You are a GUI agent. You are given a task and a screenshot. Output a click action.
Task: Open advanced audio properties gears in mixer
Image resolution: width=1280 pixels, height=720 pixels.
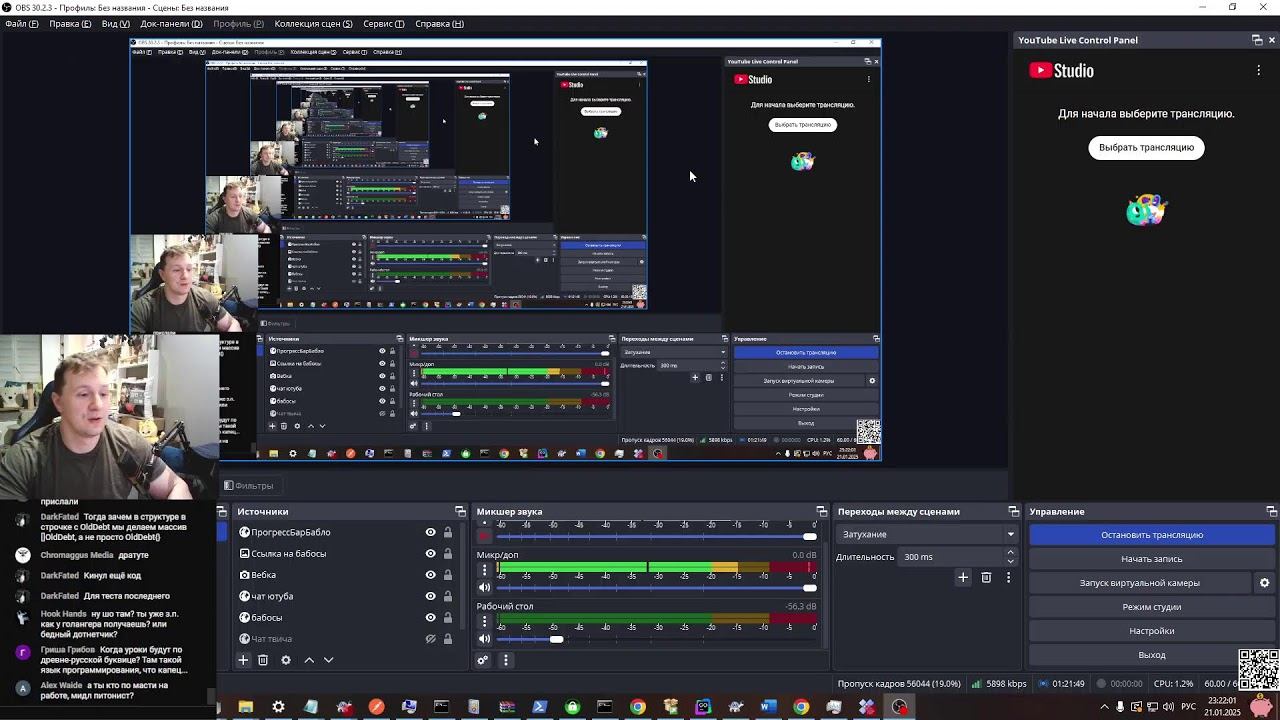pos(483,660)
